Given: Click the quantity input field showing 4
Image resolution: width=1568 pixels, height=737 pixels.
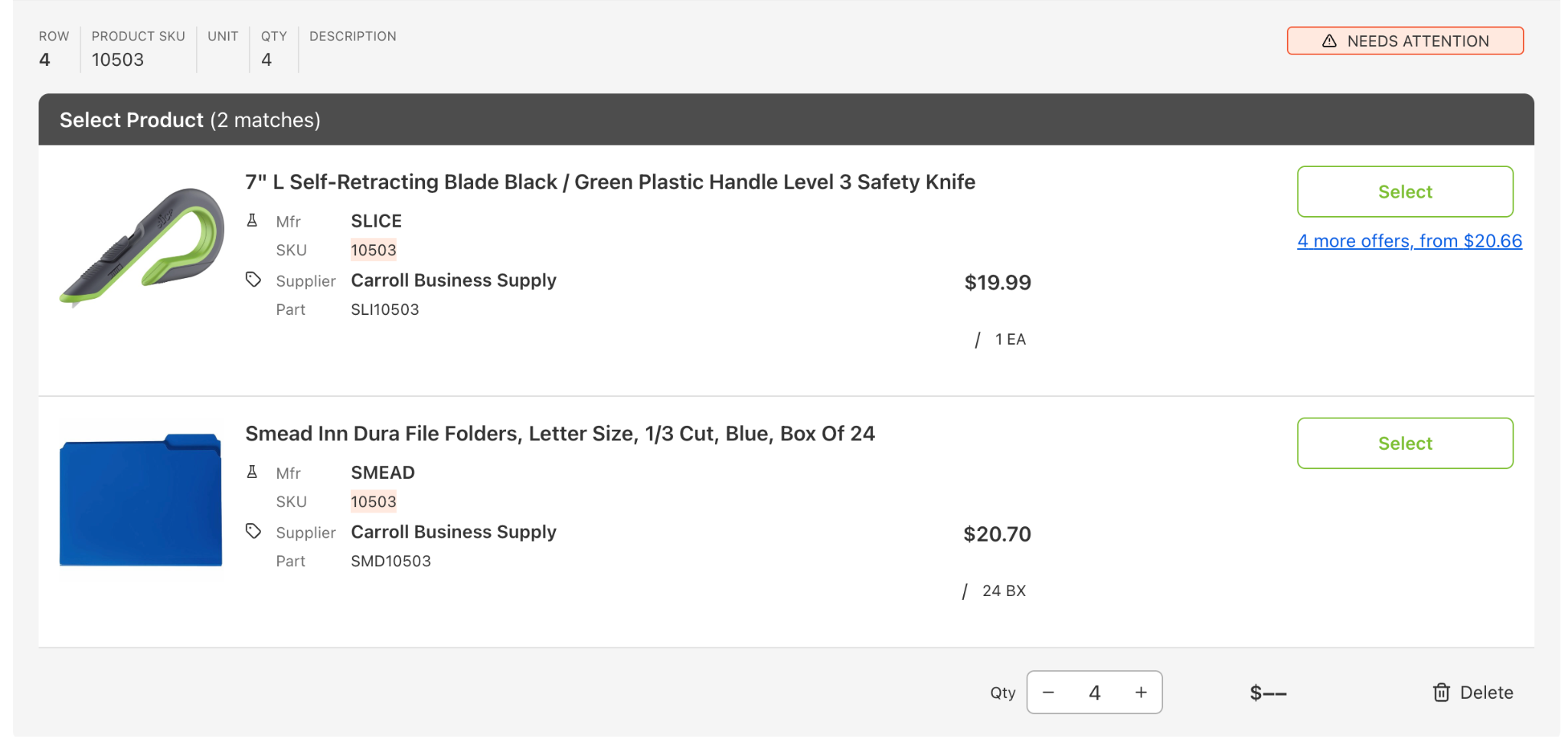Looking at the screenshot, I should 1095,693.
